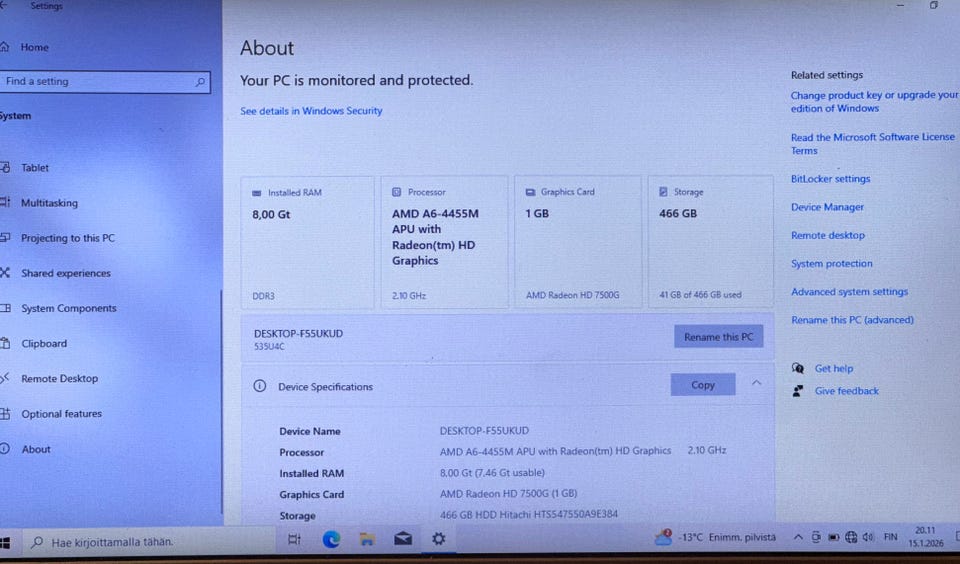Screen dimensions: 960x564
Task: Show hidden system tray icons
Action: pyautogui.click(x=798, y=537)
